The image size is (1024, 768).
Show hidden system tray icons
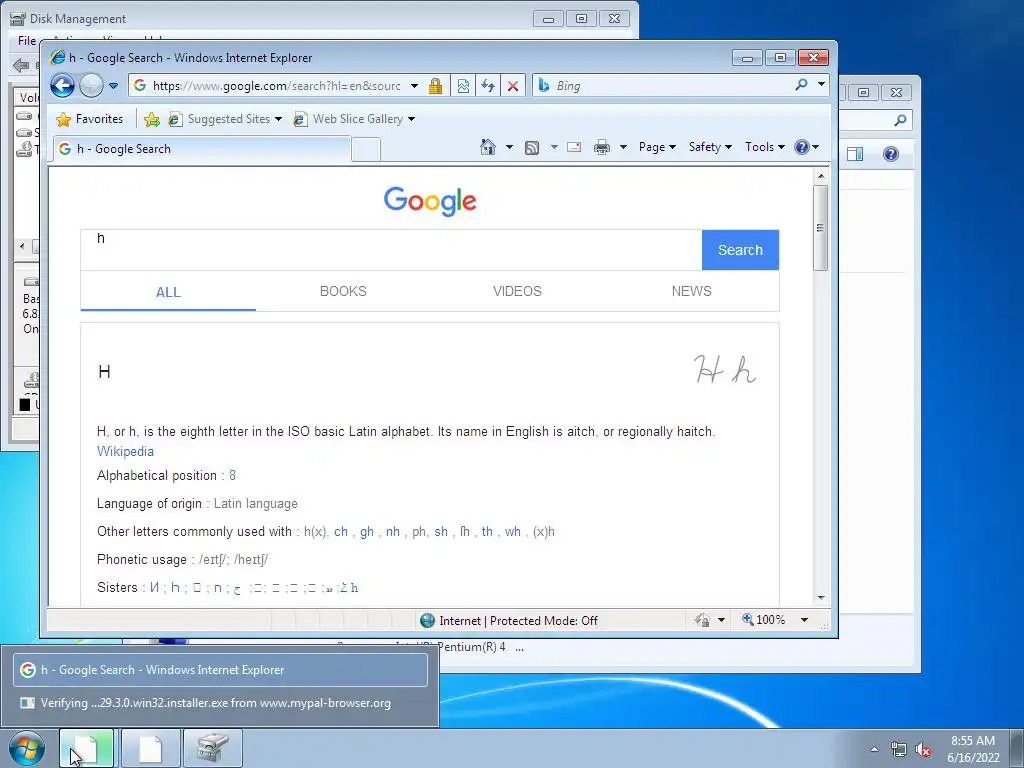[x=874, y=749]
